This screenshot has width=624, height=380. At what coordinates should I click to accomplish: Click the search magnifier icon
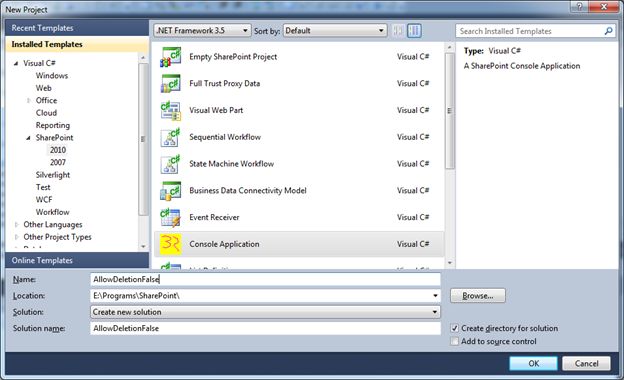tap(608, 31)
